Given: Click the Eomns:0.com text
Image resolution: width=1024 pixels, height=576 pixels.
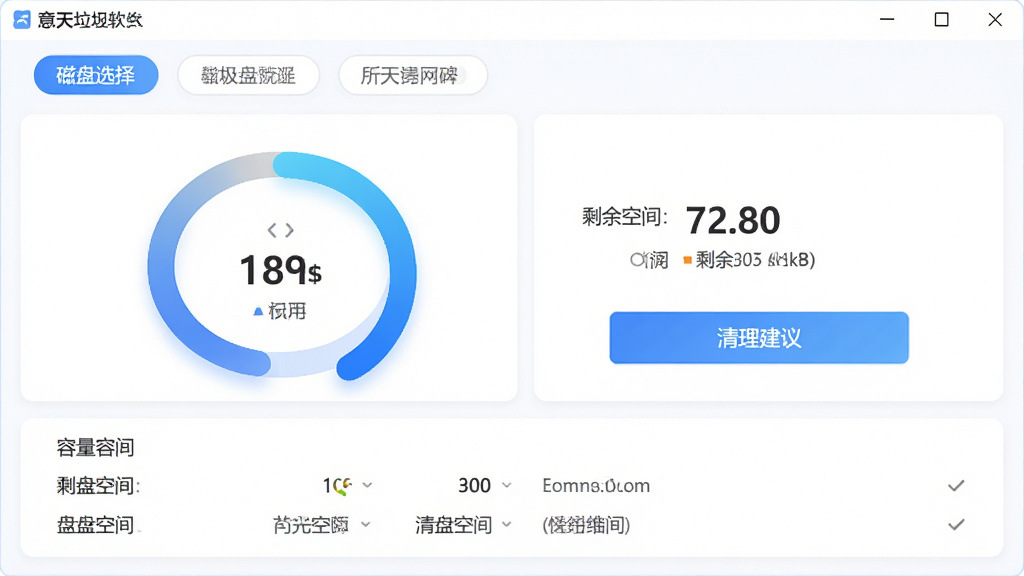Looking at the screenshot, I should (x=596, y=486).
